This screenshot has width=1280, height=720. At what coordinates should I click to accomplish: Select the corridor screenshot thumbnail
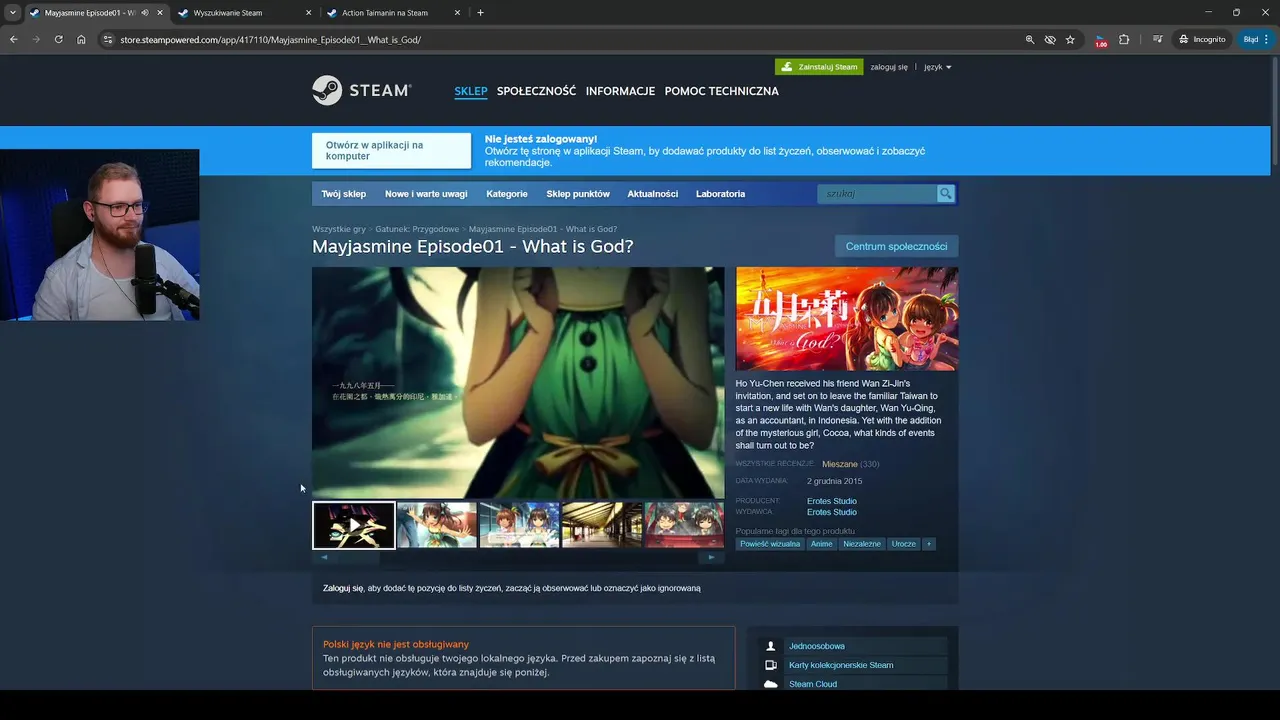[602, 525]
